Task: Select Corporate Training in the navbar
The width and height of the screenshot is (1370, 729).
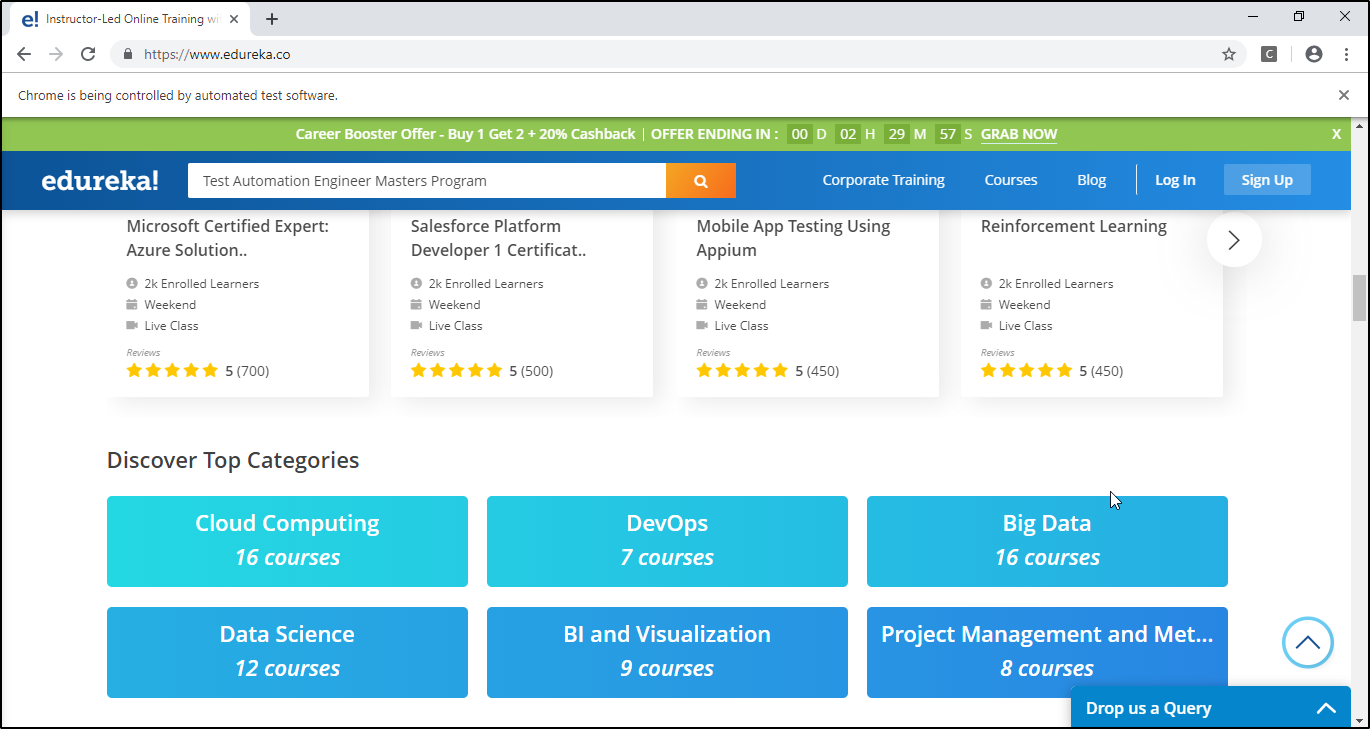Action: 883,180
